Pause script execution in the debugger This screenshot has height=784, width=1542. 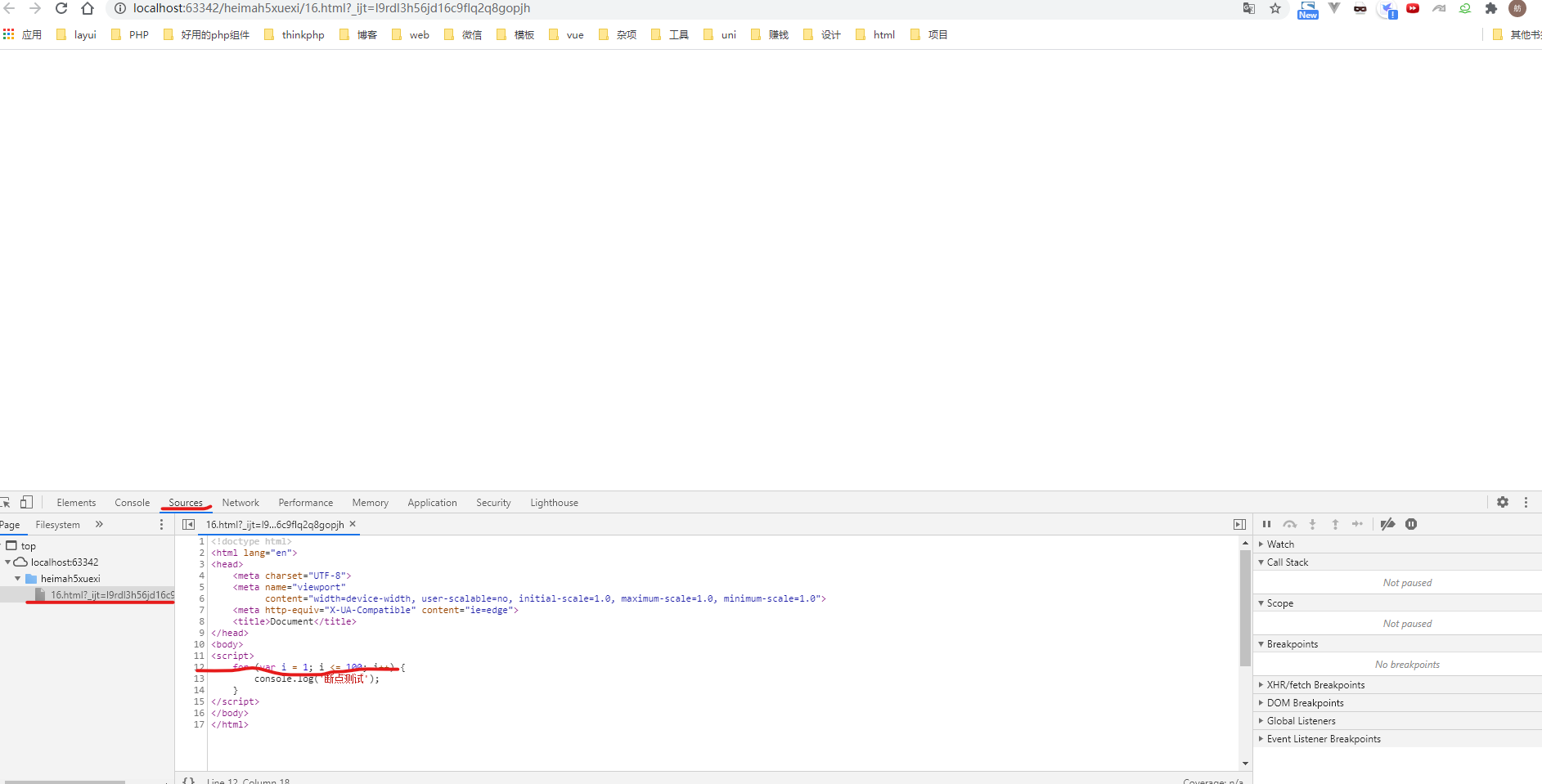[x=1266, y=524]
